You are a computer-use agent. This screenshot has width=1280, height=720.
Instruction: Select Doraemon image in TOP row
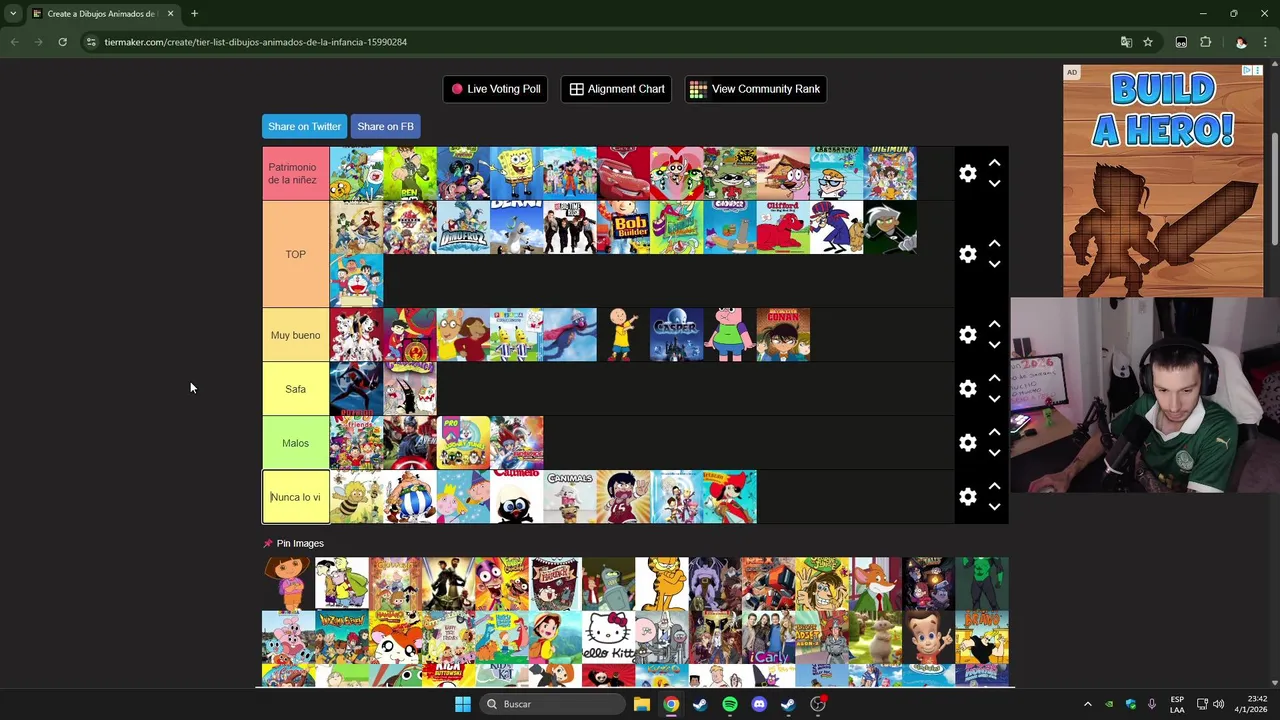pyautogui.click(x=356, y=281)
